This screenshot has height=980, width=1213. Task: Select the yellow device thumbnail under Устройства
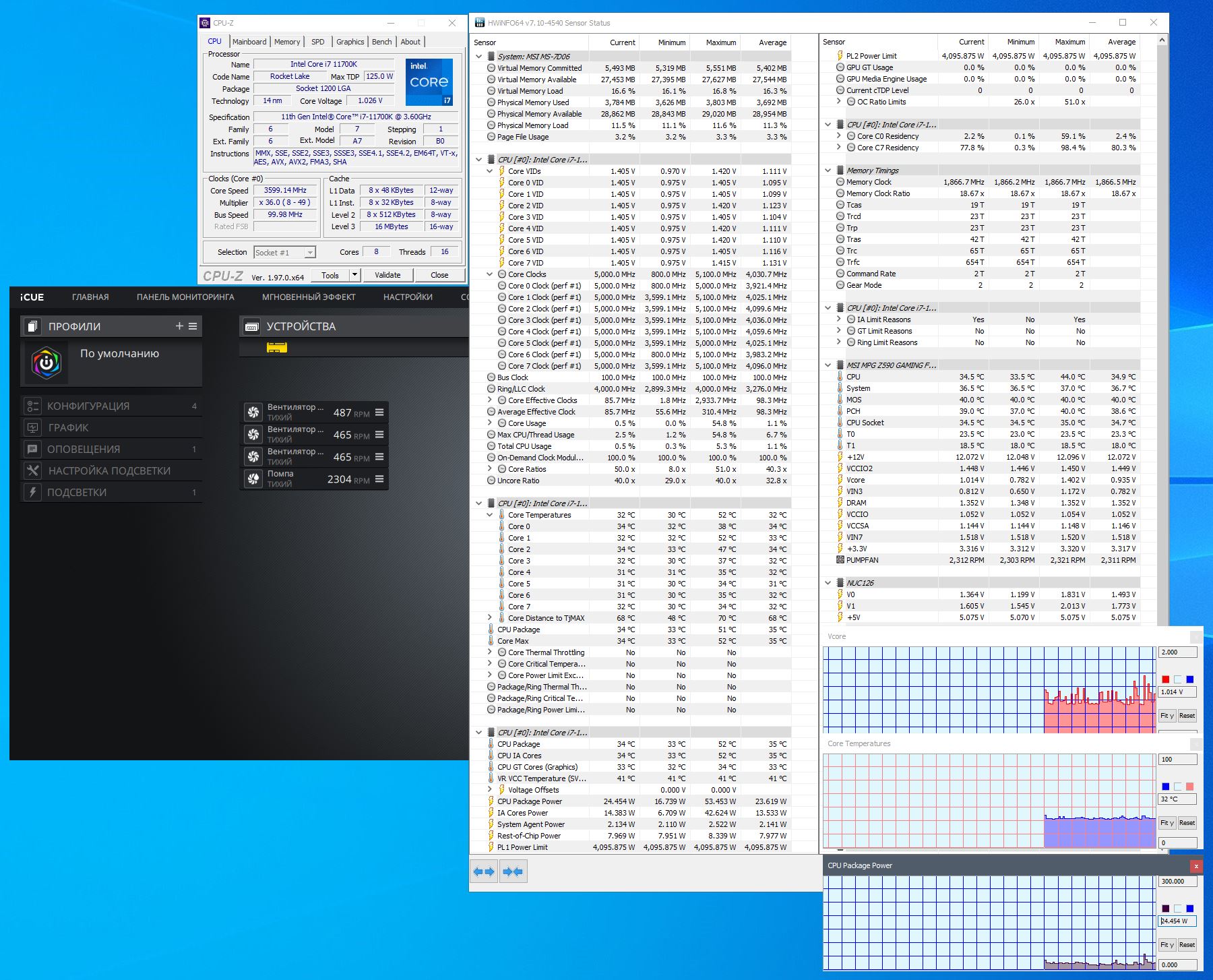(277, 347)
